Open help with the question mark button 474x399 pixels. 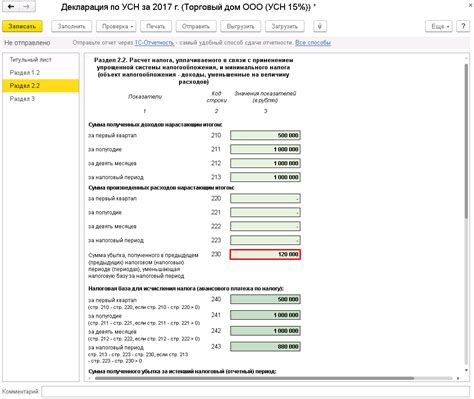point(463,26)
